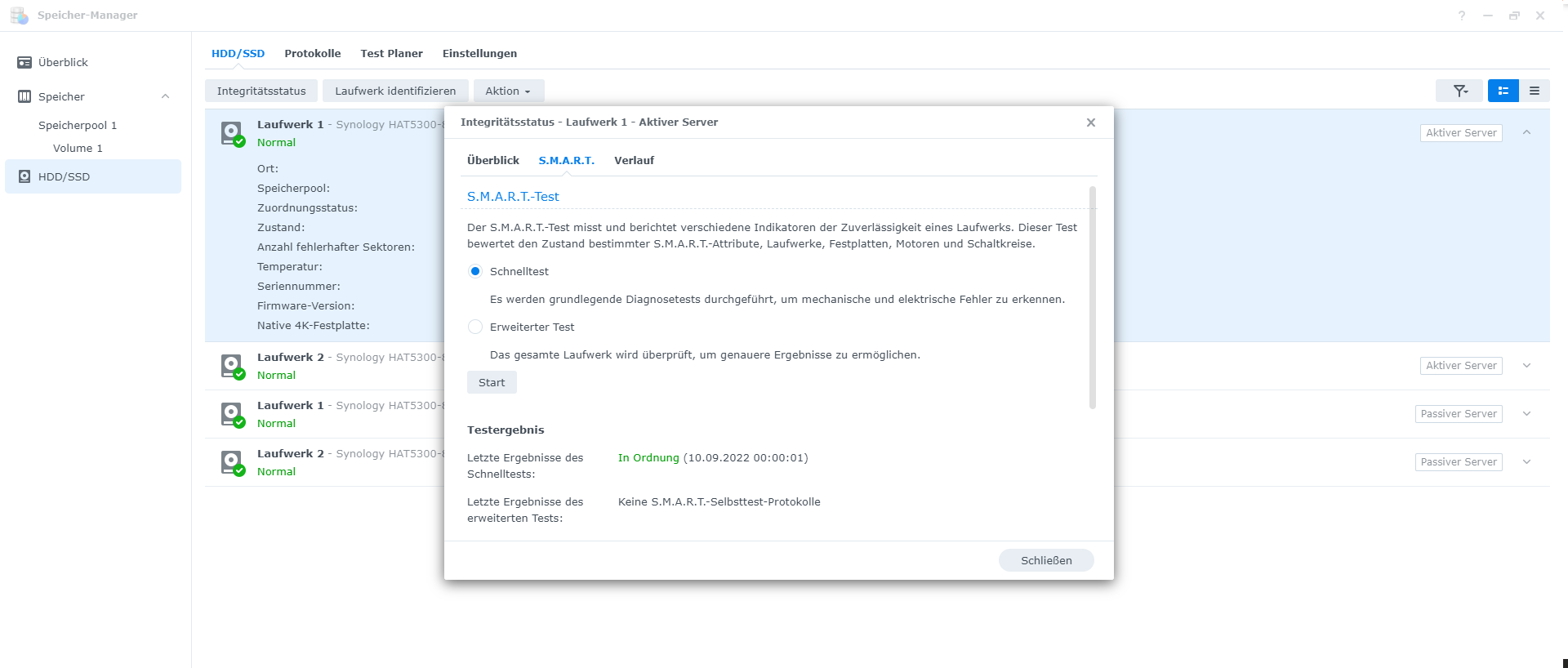This screenshot has height=668, width=1568.
Task: Click the Schließen button
Action: [x=1046, y=560]
